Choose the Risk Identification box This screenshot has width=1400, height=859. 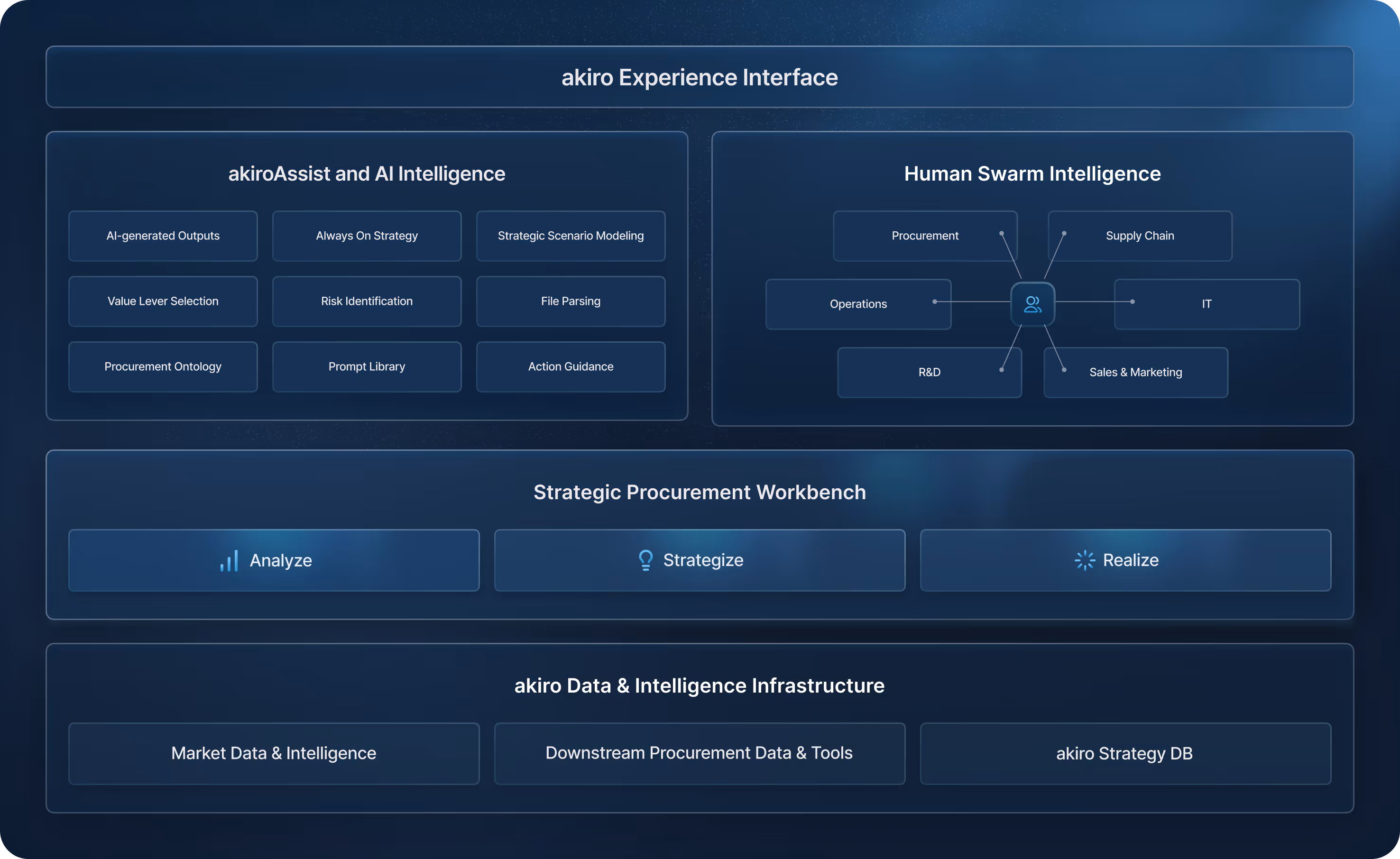[367, 301]
